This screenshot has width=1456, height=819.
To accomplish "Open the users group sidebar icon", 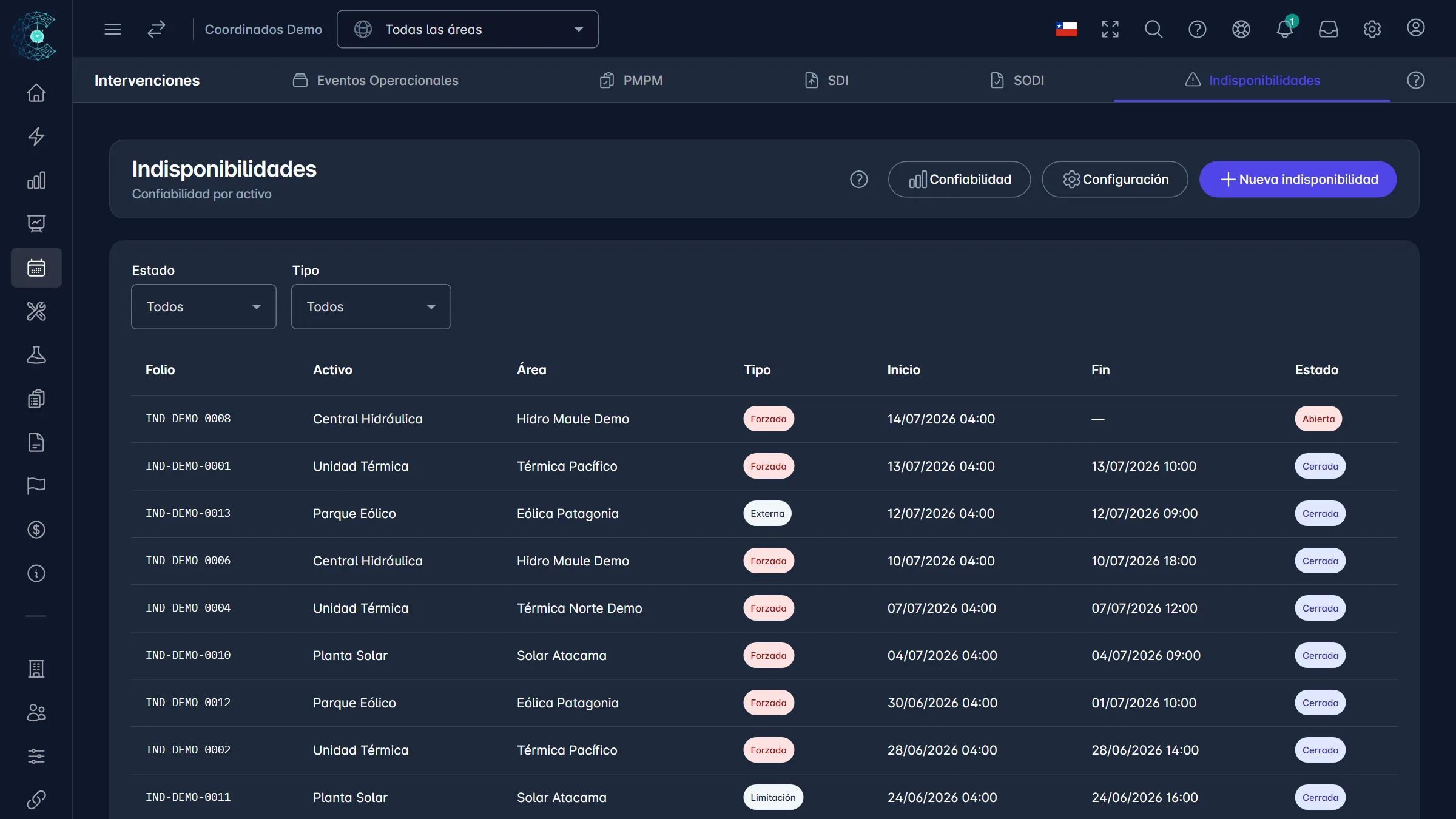I will (36, 712).
